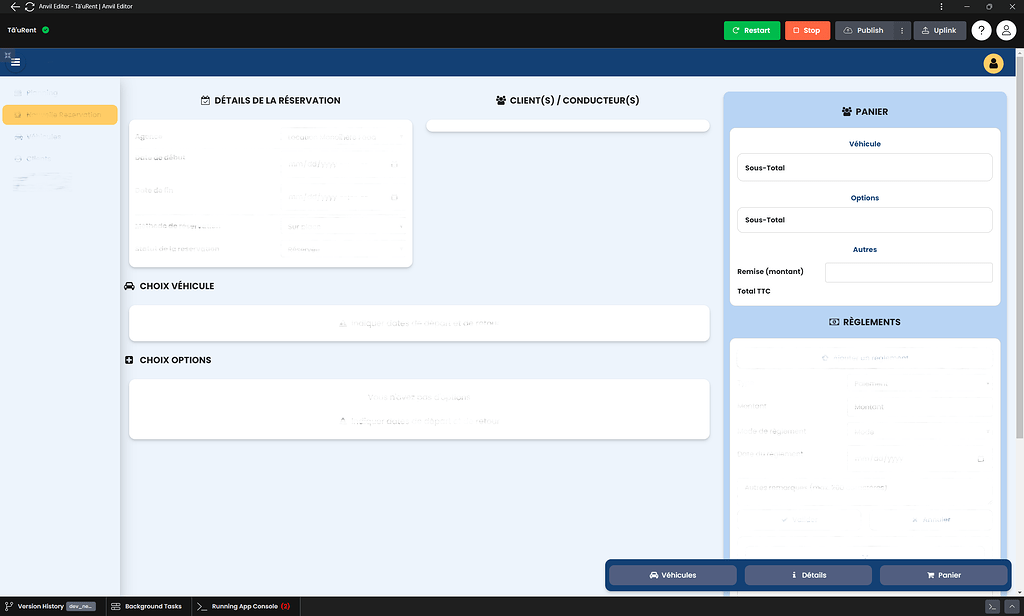This screenshot has height=616, width=1024.
Task: Click the calendar icon in Date de début
Action: click(394, 165)
